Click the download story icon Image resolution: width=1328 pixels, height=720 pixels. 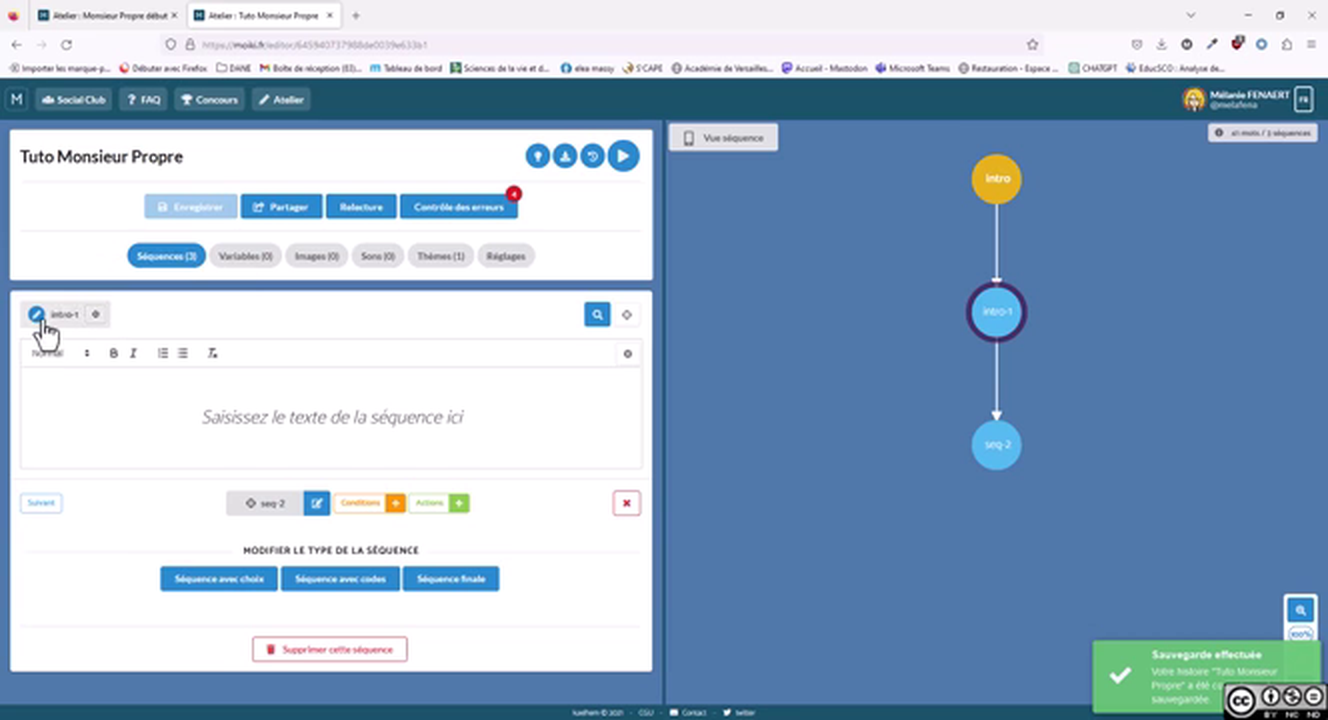565,156
